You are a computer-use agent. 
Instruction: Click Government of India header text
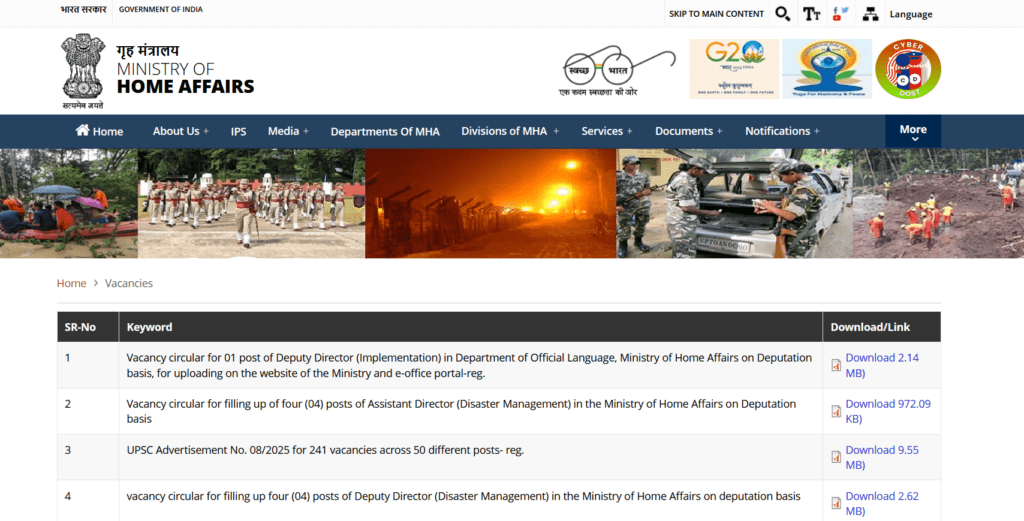(x=161, y=10)
